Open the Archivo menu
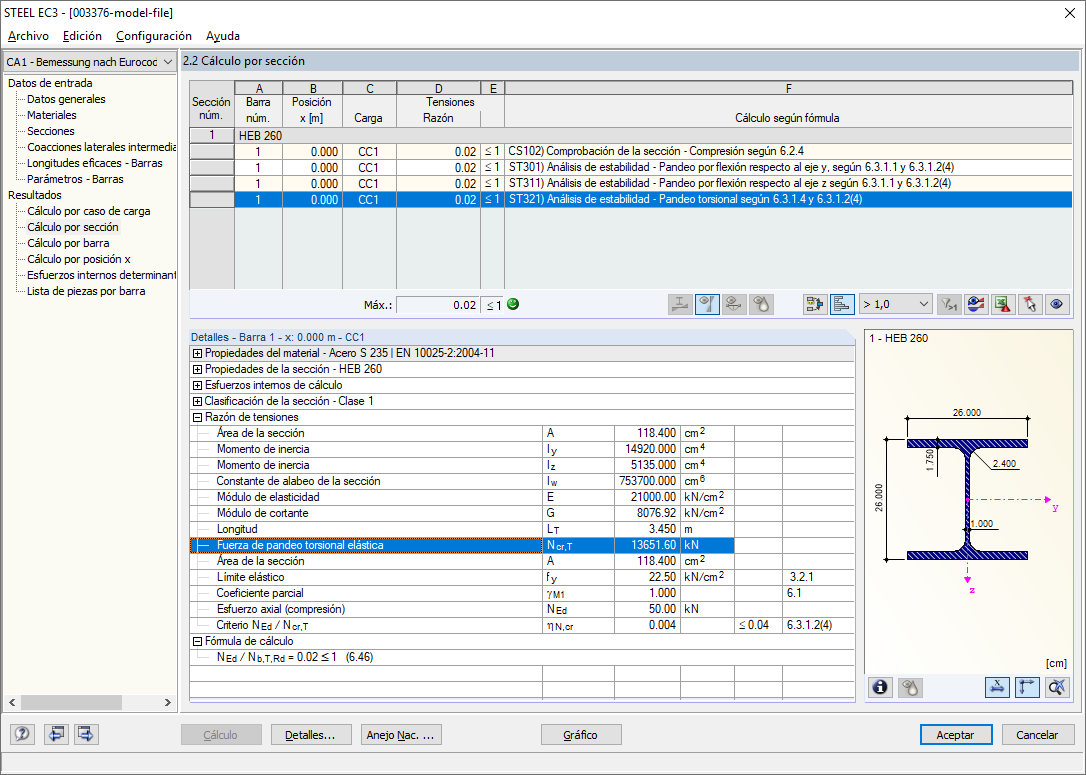This screenshot has height=775, width=1086. [x=28, y=36]
